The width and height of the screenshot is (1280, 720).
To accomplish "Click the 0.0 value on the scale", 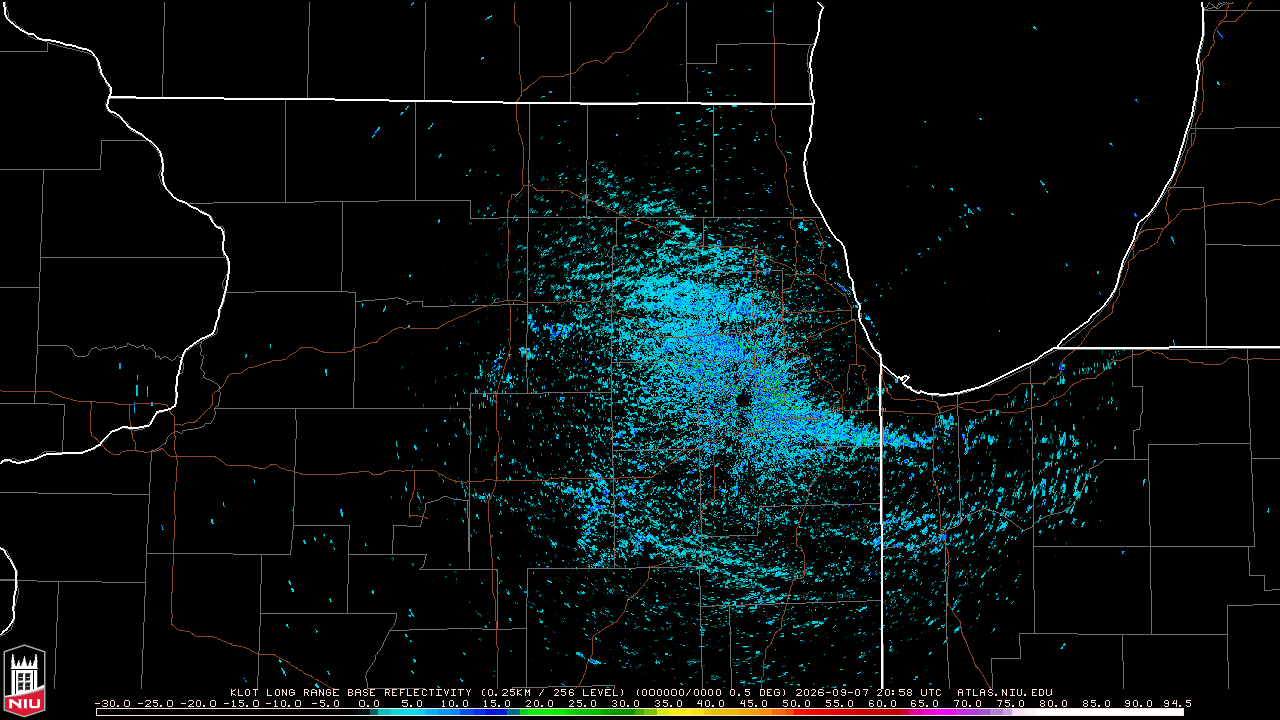I will tap(369, 704).
